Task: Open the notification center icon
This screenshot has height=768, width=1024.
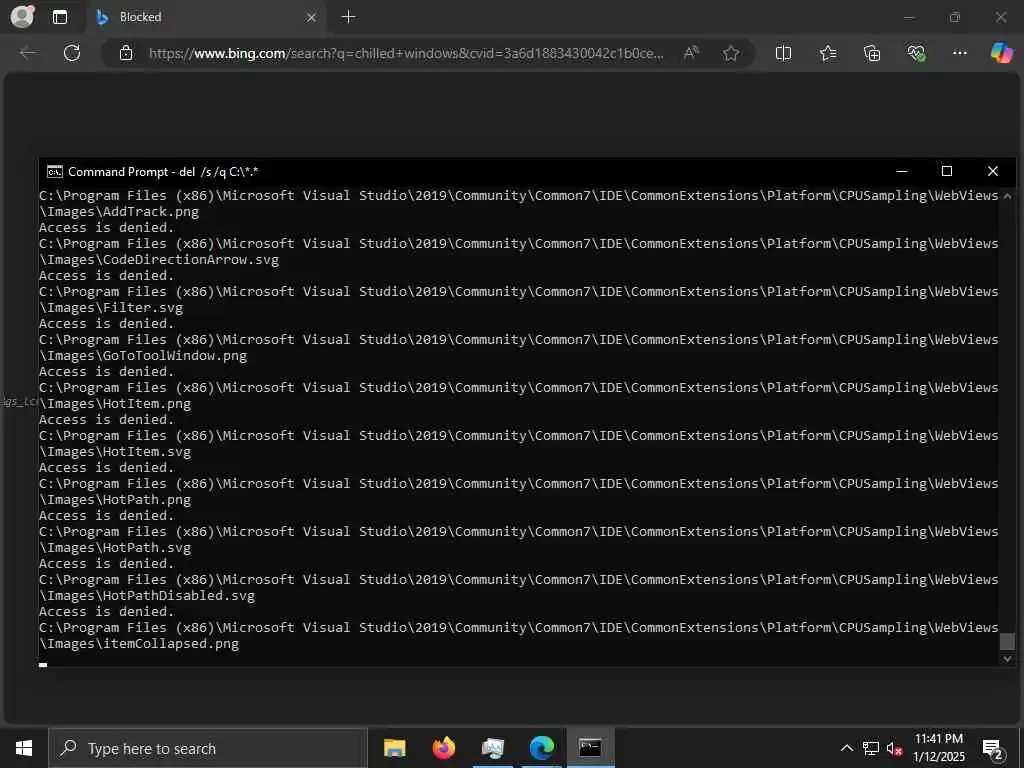Action: tap(993, 748)
